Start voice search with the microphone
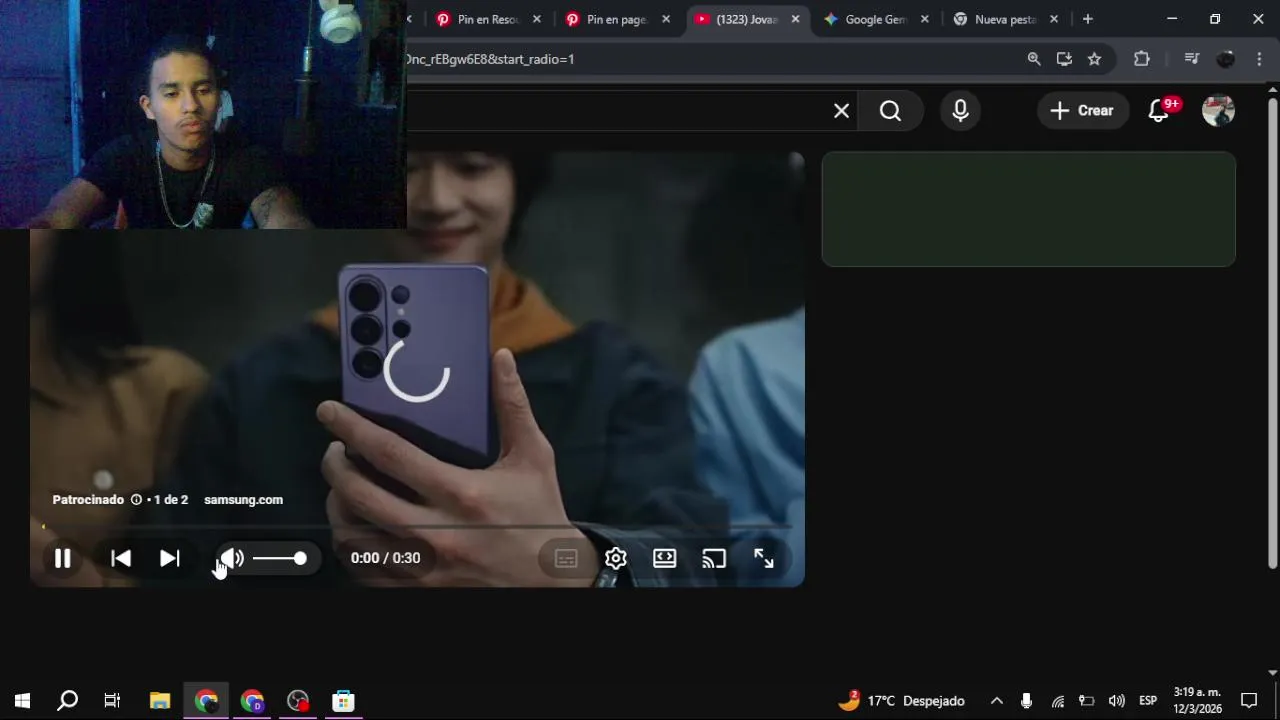 point(960,111)
